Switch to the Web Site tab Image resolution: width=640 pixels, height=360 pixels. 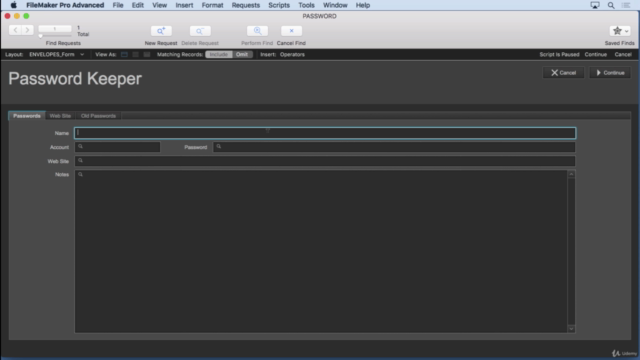click(60, 116)
